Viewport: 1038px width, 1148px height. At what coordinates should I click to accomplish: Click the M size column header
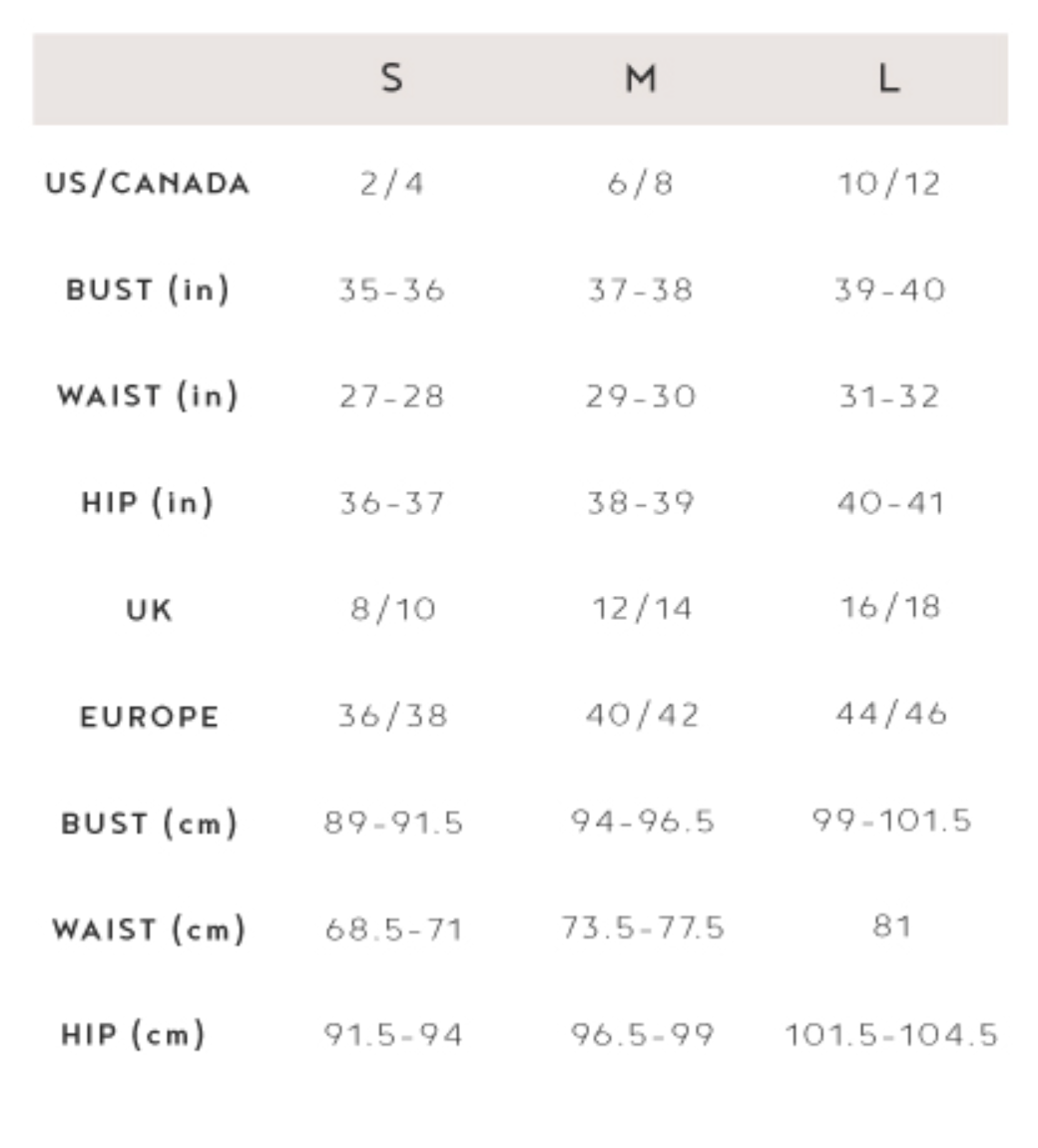641,78
